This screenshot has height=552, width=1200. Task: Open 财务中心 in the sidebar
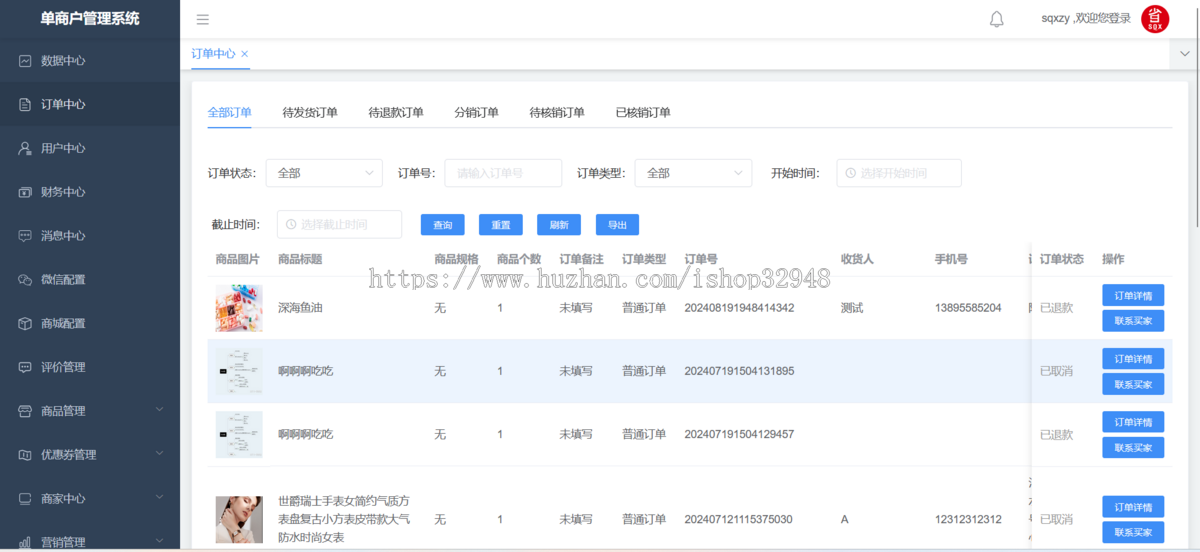(90, 192)
